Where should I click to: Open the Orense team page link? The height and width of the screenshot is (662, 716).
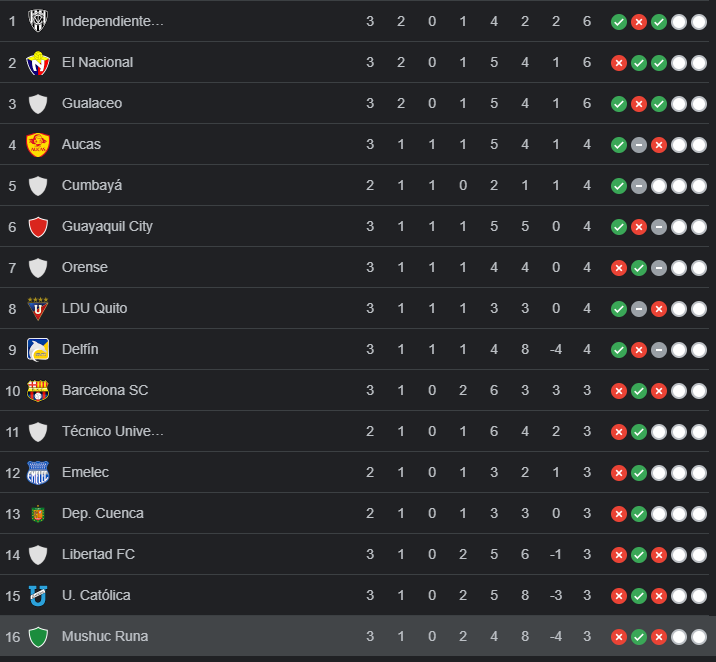pyautogui.click(x=84, y=267)
